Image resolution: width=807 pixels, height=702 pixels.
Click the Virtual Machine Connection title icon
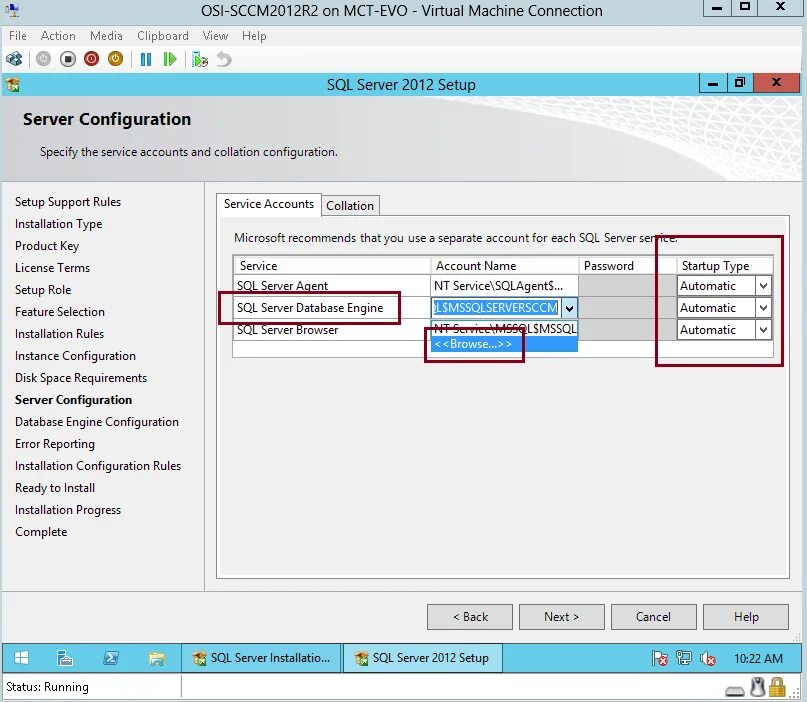tap(12, 10)
